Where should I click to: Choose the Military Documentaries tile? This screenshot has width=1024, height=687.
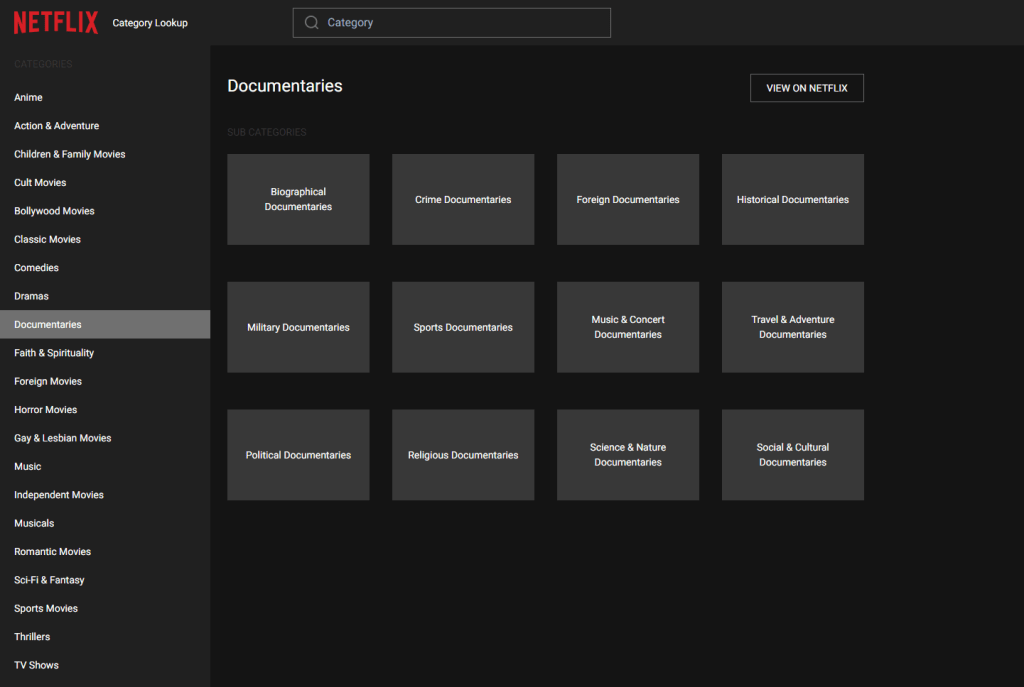(x=298, y=327)
